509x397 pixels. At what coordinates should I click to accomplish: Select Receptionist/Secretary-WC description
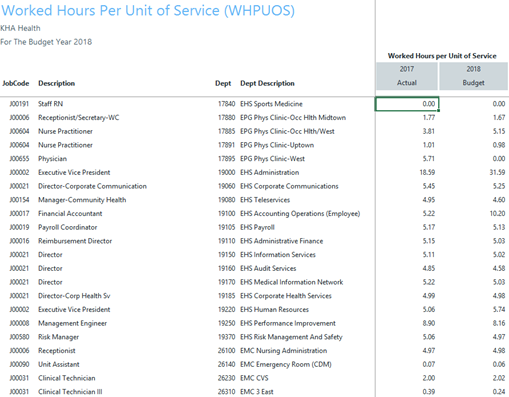pyautogui.click(x=78, y=118)
